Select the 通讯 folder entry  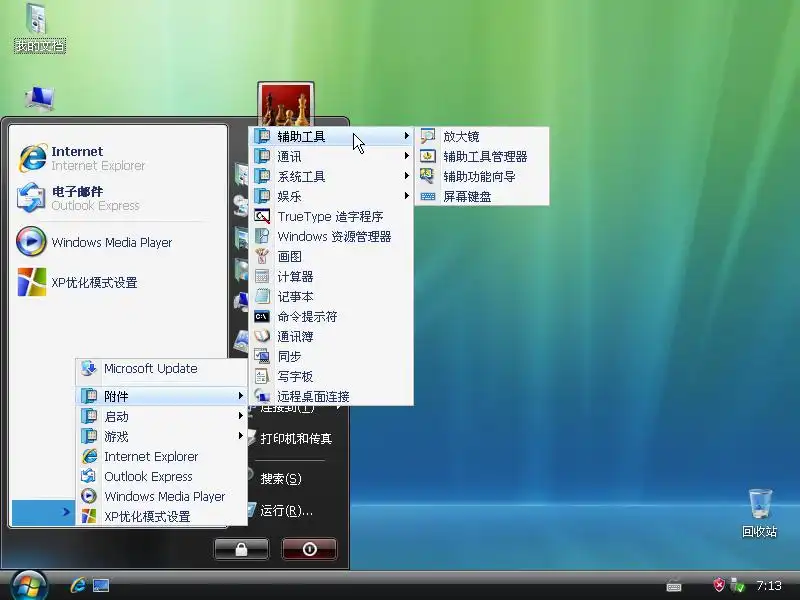click(331, 156)
